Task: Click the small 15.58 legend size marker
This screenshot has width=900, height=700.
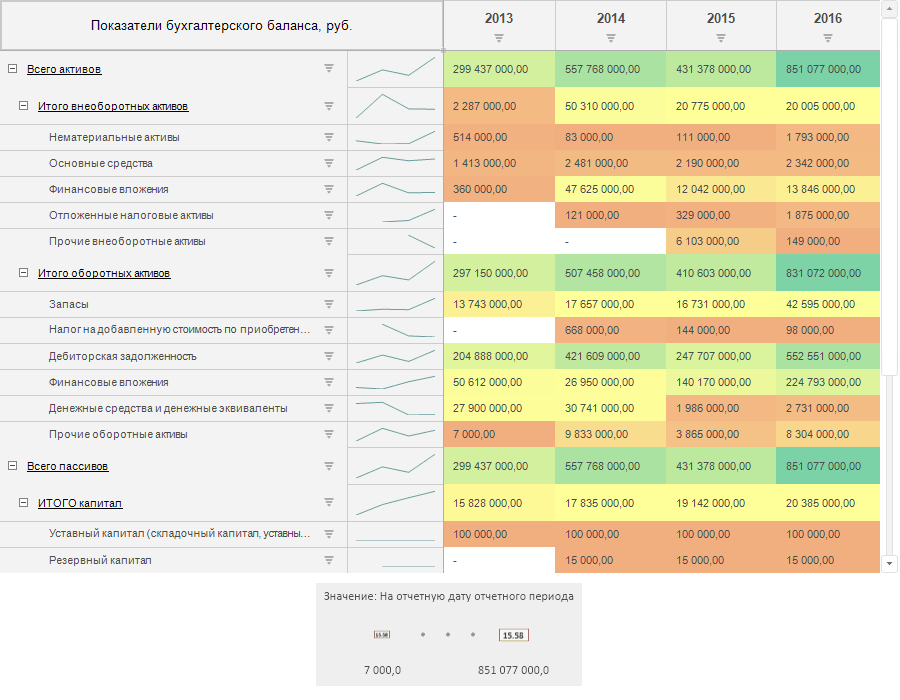Action: click(x=381, y=634)
